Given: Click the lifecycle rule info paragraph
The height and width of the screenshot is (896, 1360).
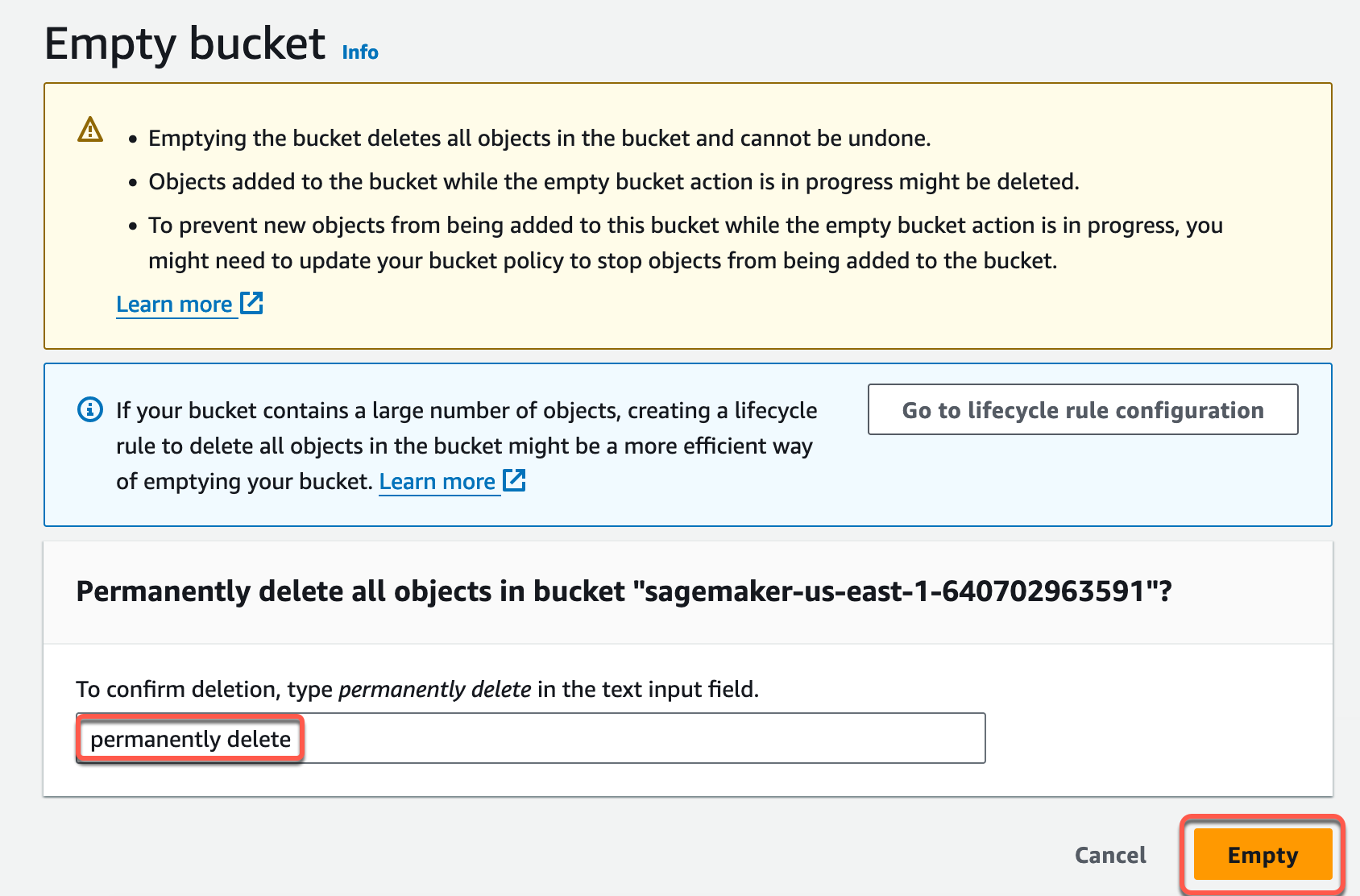Looking at the screenshot, I should tap(466, 446).
